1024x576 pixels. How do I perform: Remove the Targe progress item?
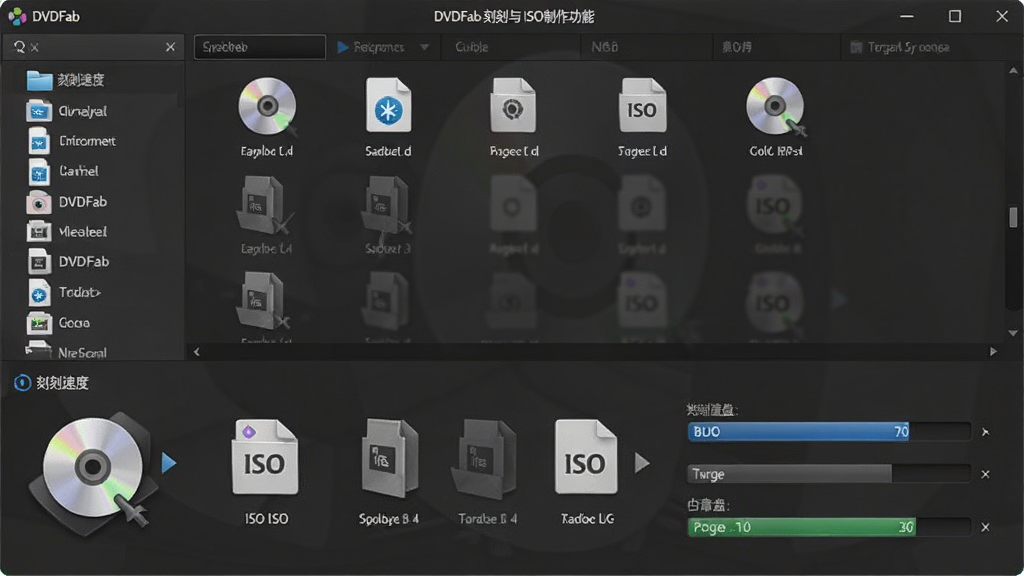(985, 475)
